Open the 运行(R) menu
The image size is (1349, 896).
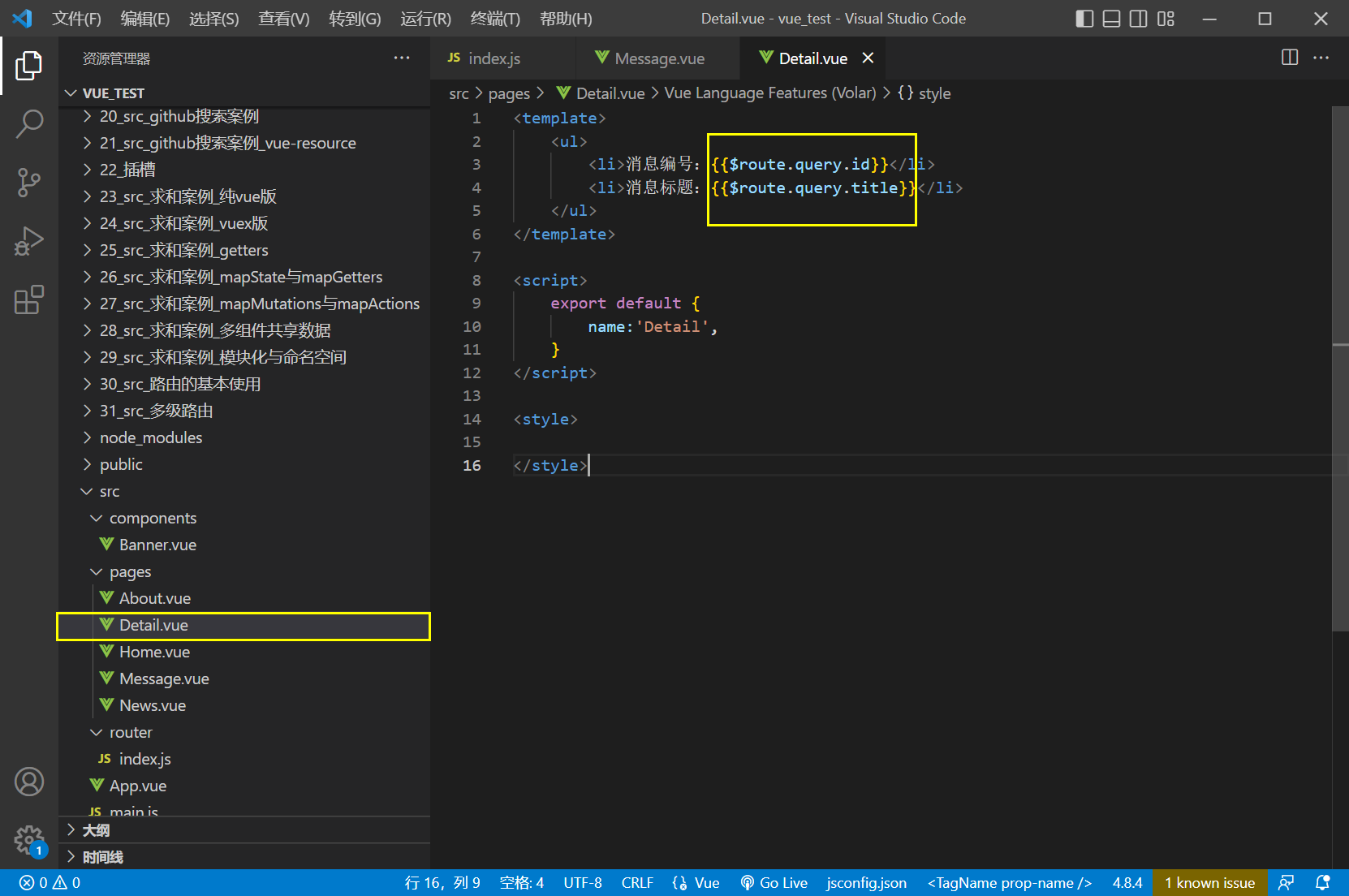(425, 19)
